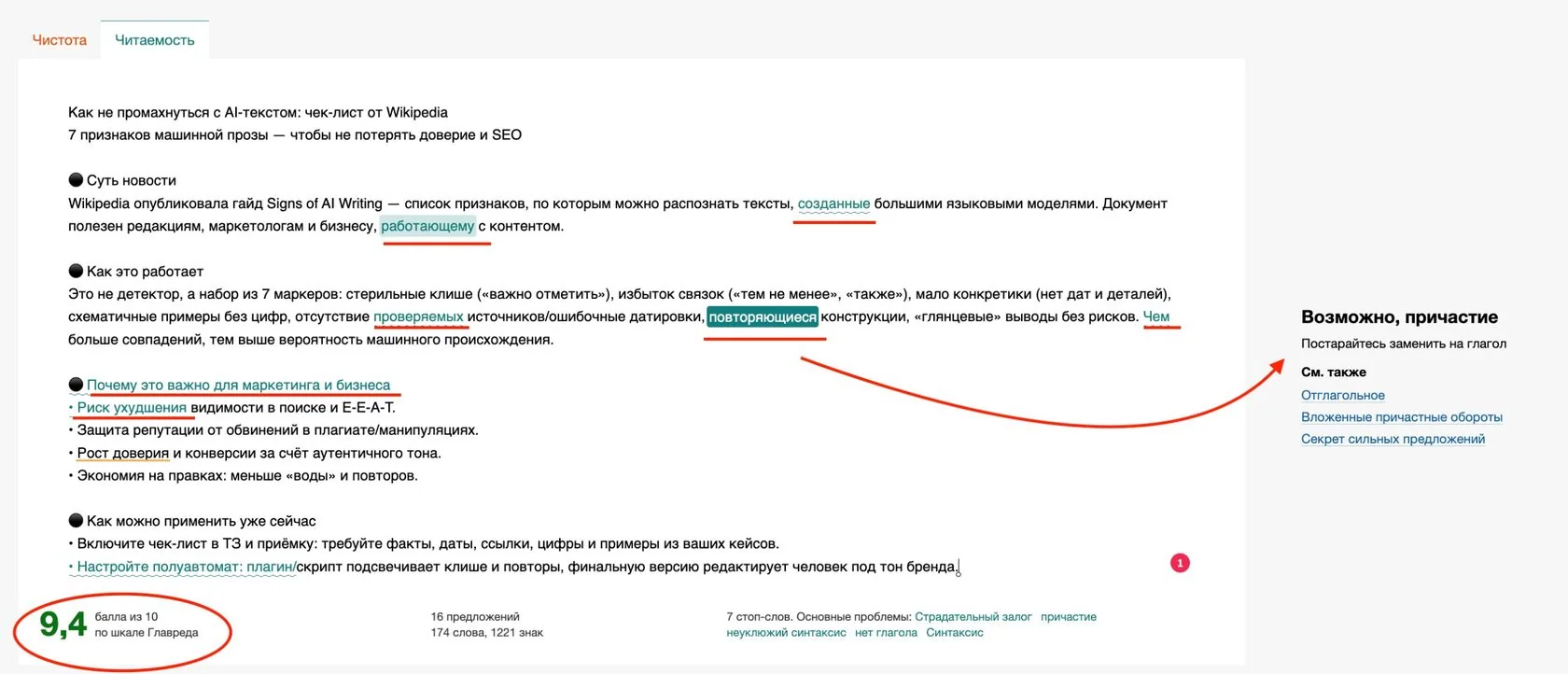Open Вложенные причастные обороты link
The image size is (1568, 674).
point(1401,417)
